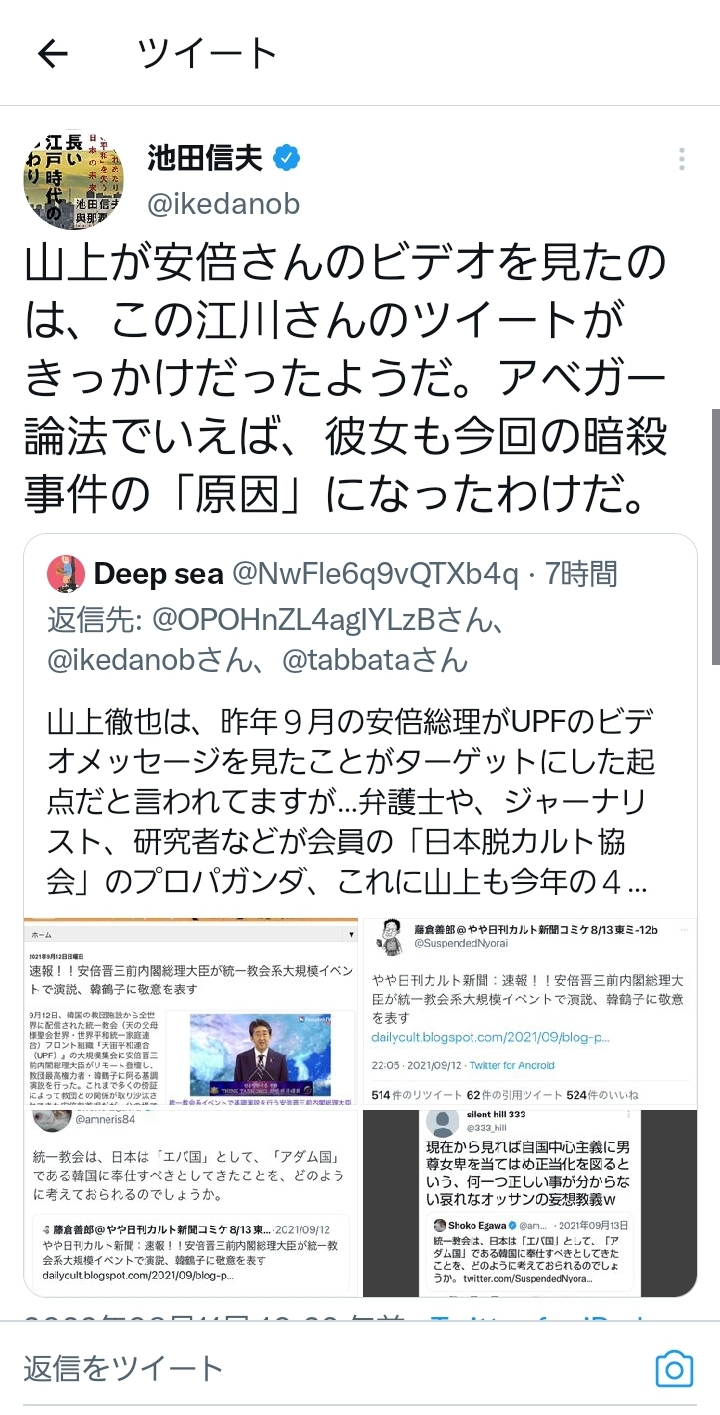The height and width of the screenshot is (1415, 720).
Task: Open the three-dot tweet options menu
Action: 681,160
